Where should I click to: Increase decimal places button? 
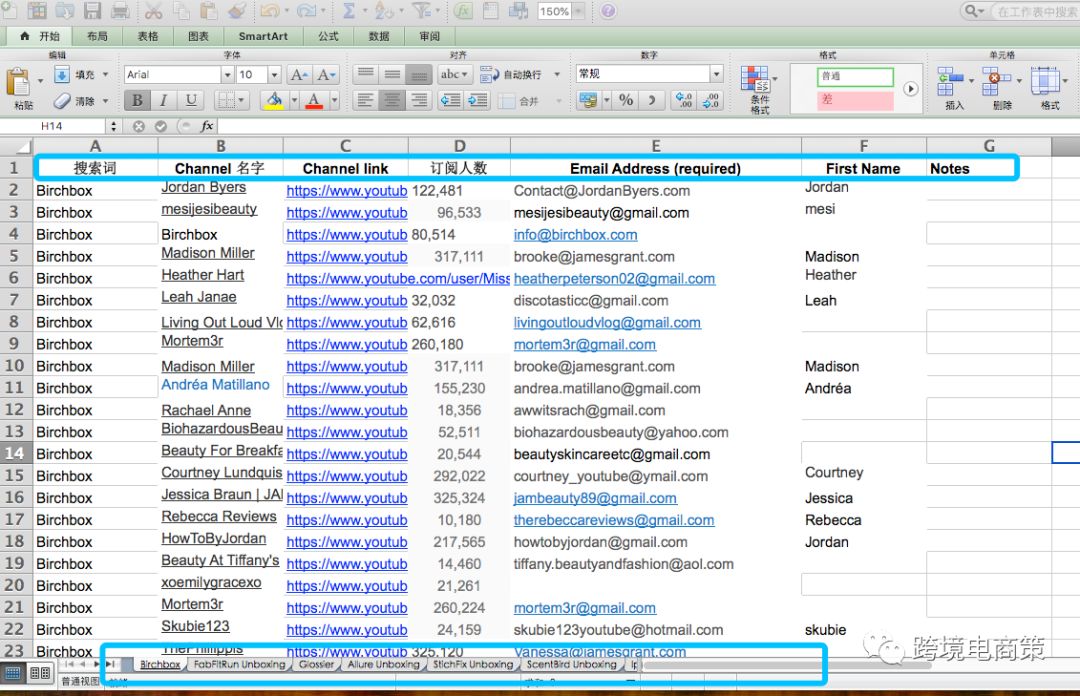point(684,101)
